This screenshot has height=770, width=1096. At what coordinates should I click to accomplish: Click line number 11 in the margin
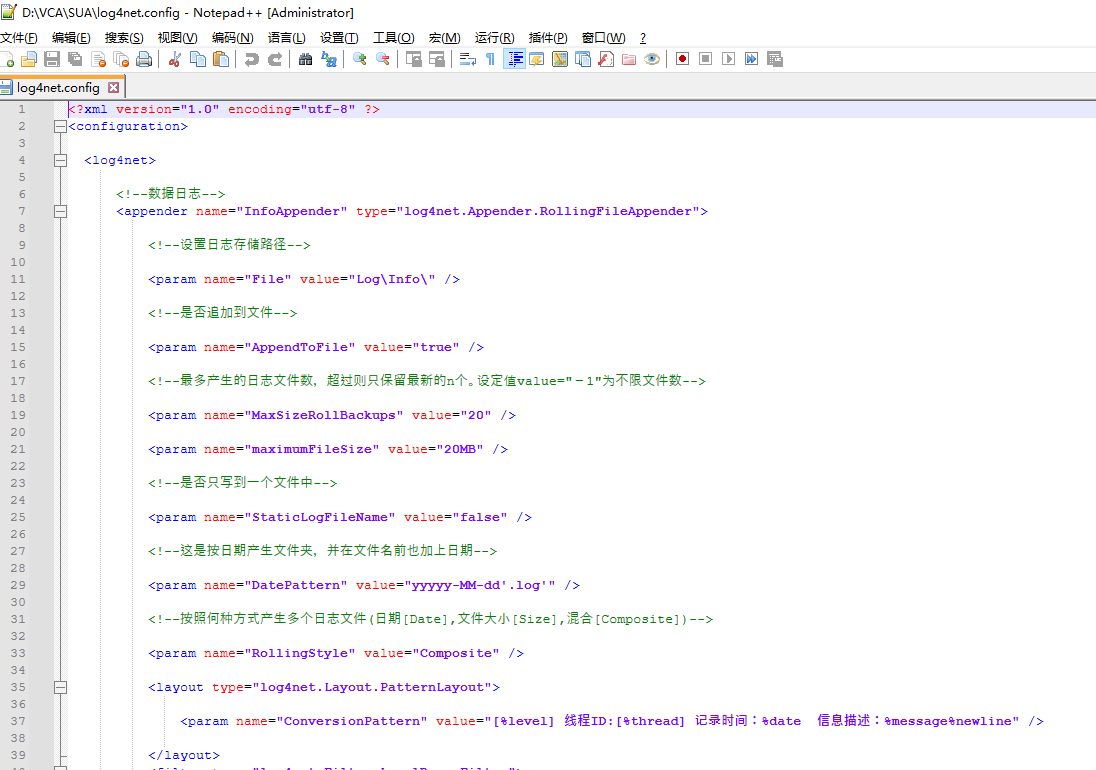17,279
